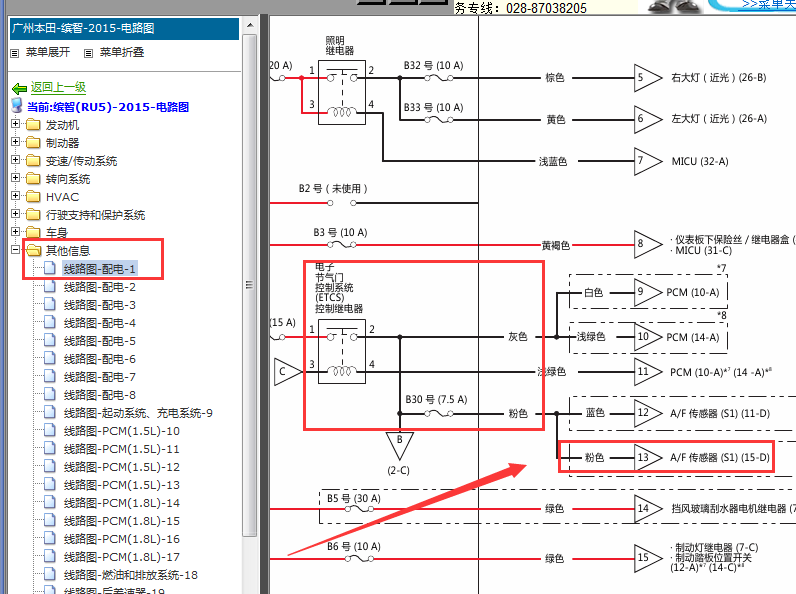
Task: Click page icon beside 线路图-配电-5
Action: click(x=50, y=341)
